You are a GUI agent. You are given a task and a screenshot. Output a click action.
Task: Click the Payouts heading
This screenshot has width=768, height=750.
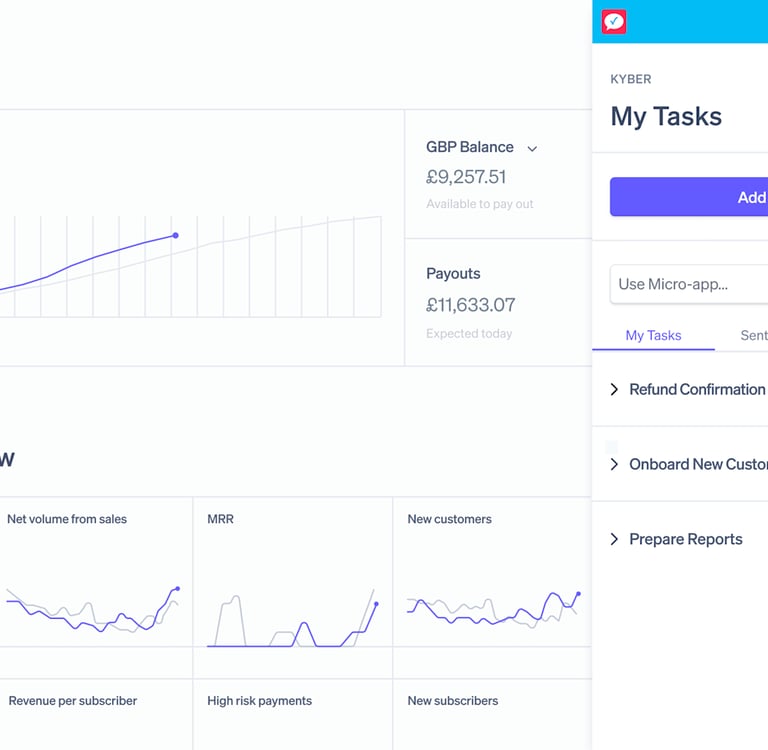[x=453, y=274]
